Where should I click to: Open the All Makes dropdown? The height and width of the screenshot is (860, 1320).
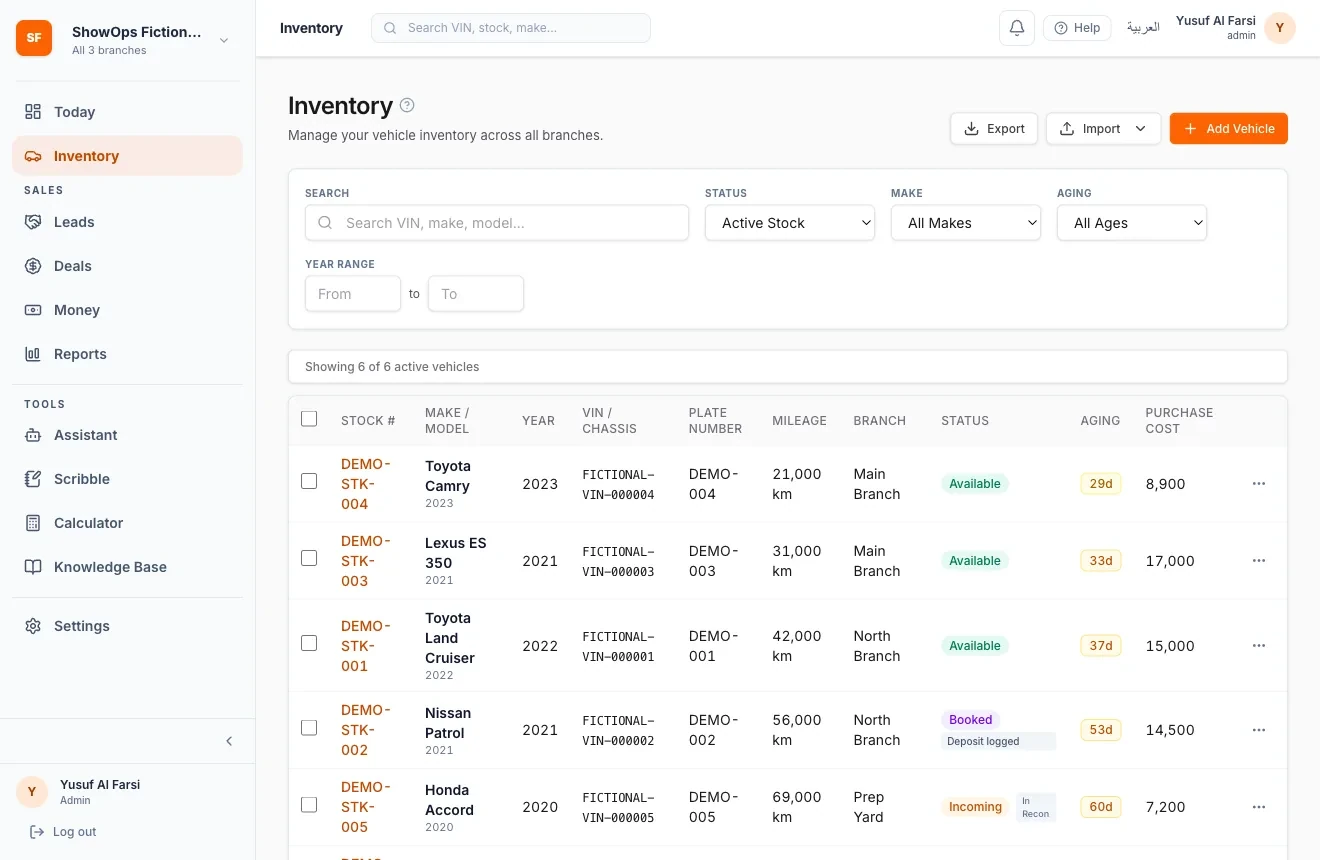pos(966,223)
